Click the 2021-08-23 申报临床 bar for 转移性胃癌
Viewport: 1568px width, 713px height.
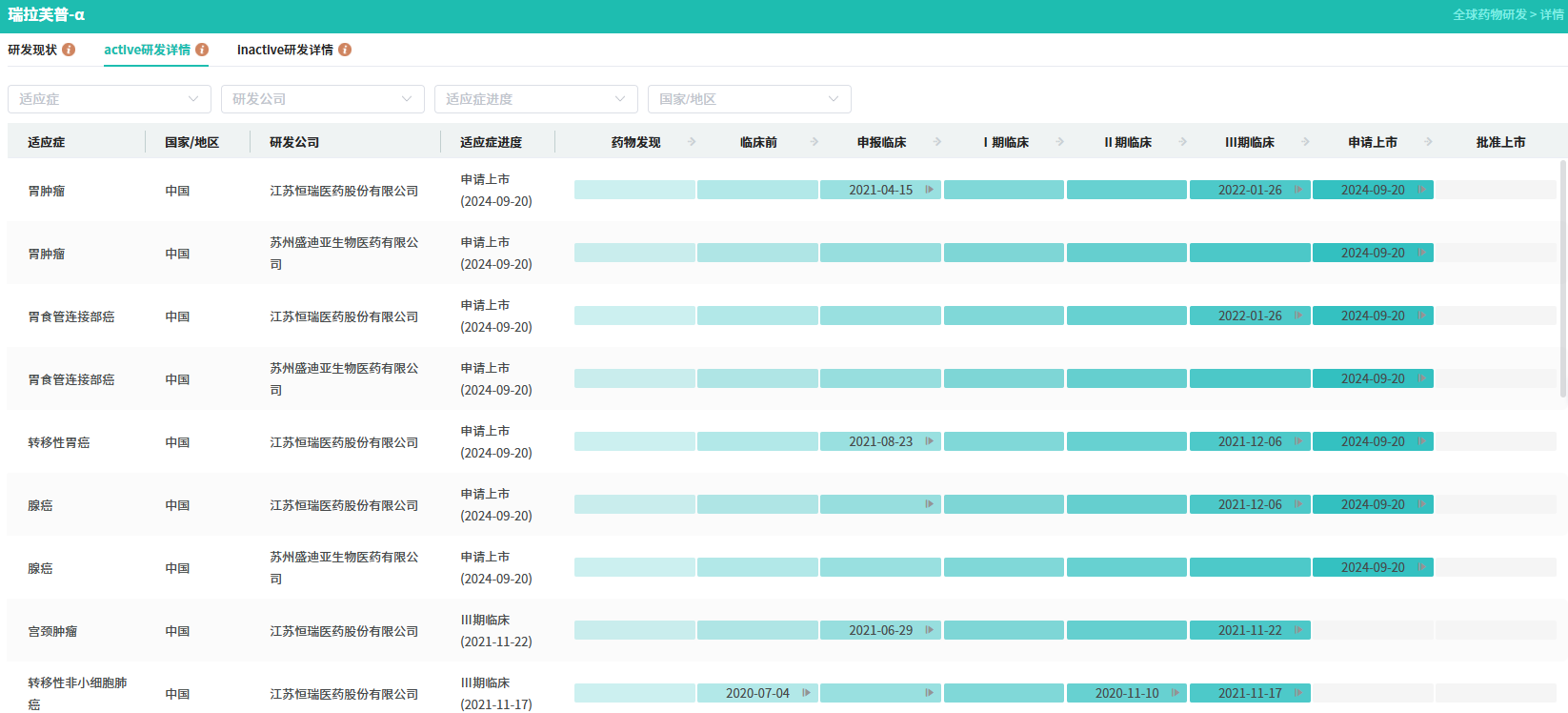coord(880,441)
